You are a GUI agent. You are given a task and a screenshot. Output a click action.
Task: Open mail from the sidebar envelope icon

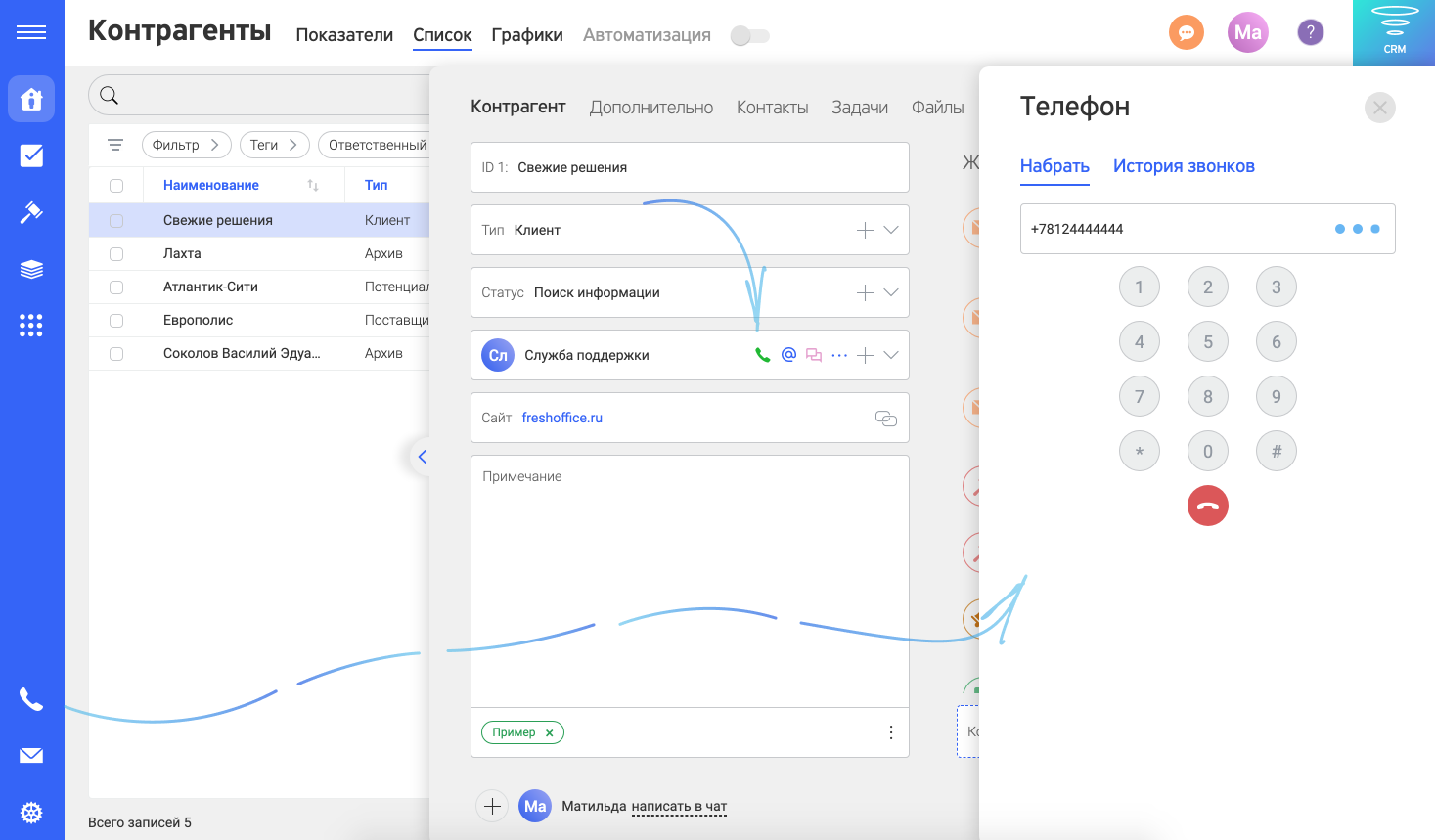coord(30,755)
